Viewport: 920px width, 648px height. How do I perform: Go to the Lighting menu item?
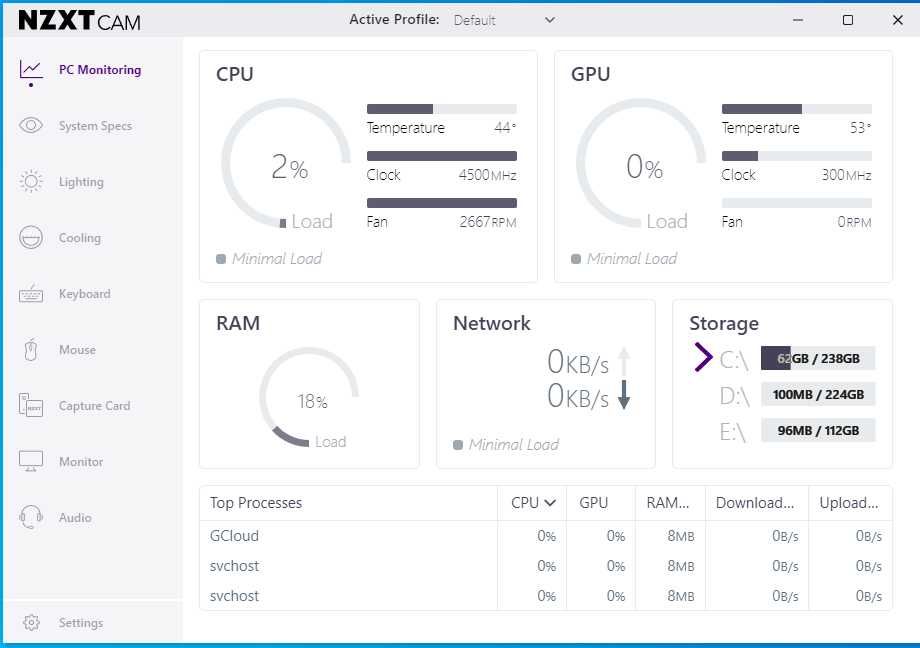tap(81, 182)
